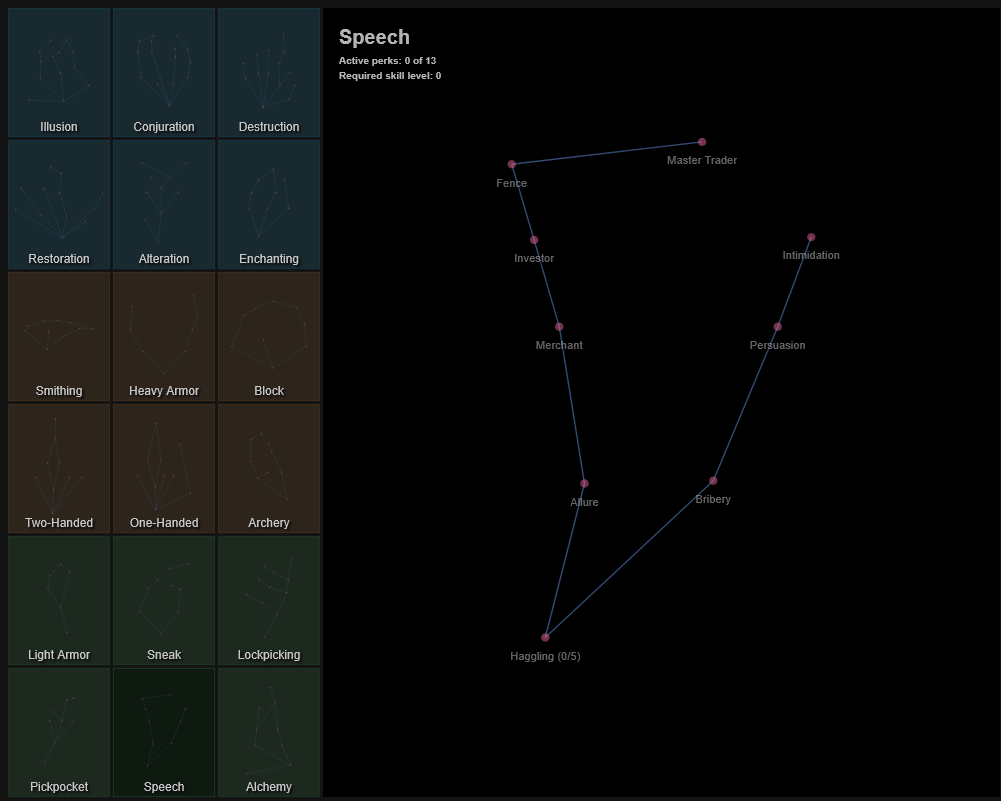
Task: Activate the Master Trader perk node
Action: pos(702,142)
